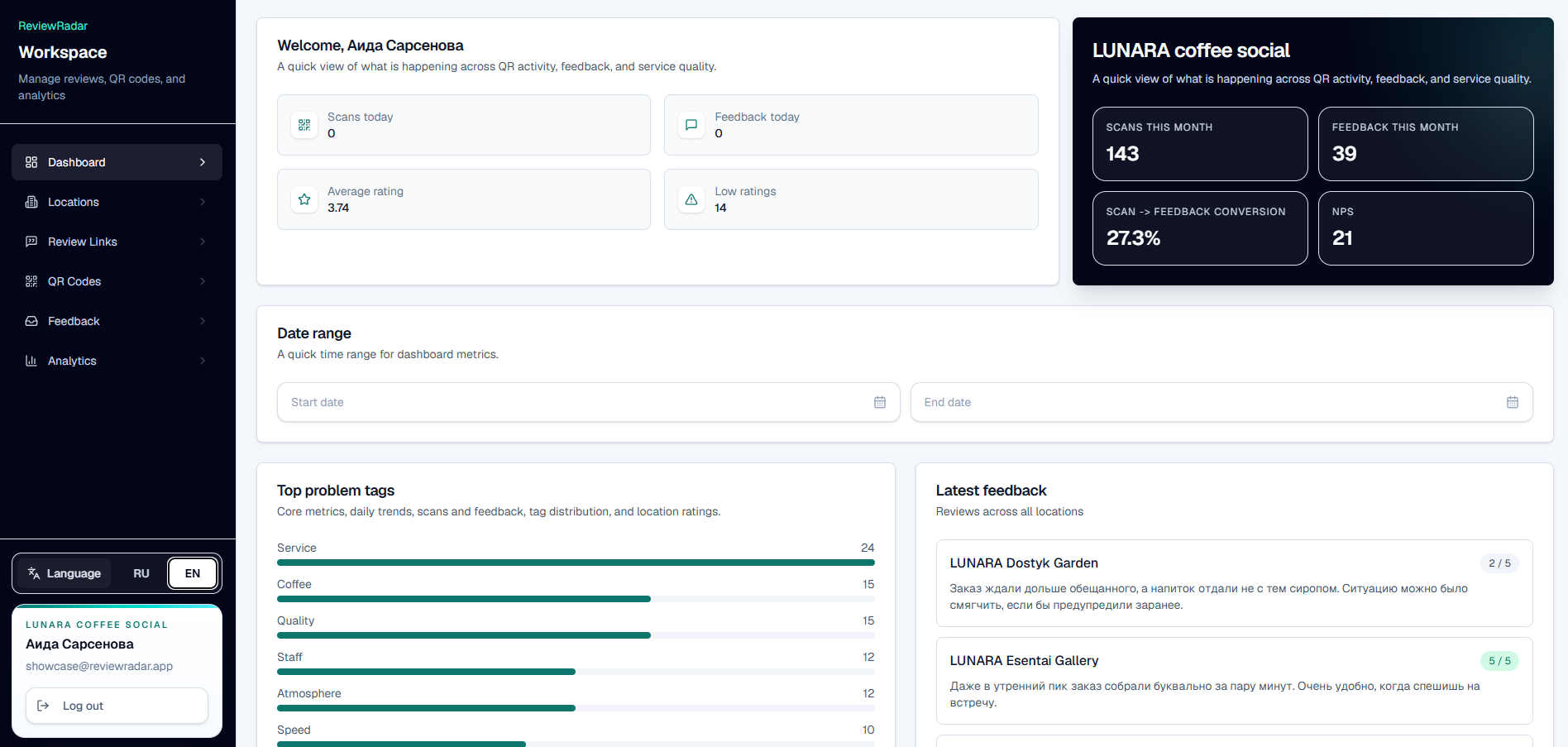
Task: Click the Feedback inbox icon
Action: coord(31,321)
